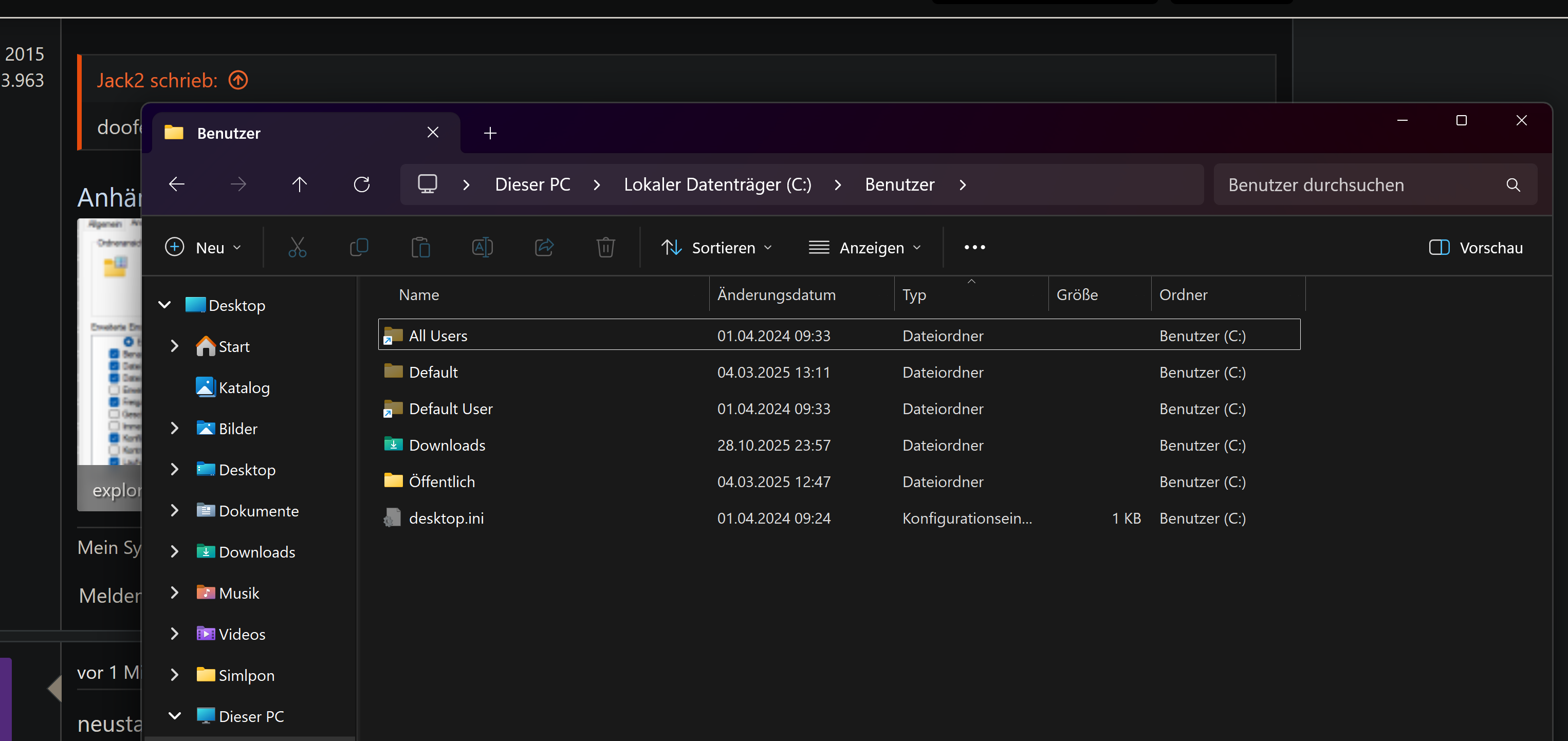Image resolution: width=1568 pixels, height=741 pixels.
Task: Click the Paste clipboard icon
Action: tap(420, 247)
